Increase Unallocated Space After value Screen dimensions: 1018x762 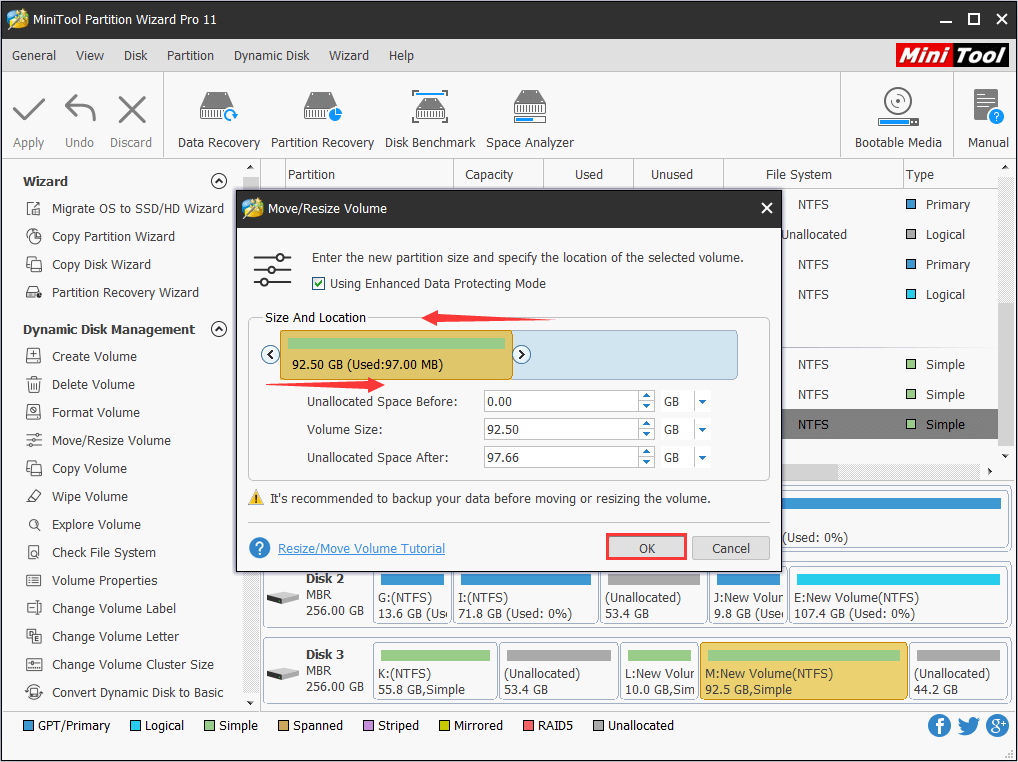pyautogui.click(x=646, y=452)
